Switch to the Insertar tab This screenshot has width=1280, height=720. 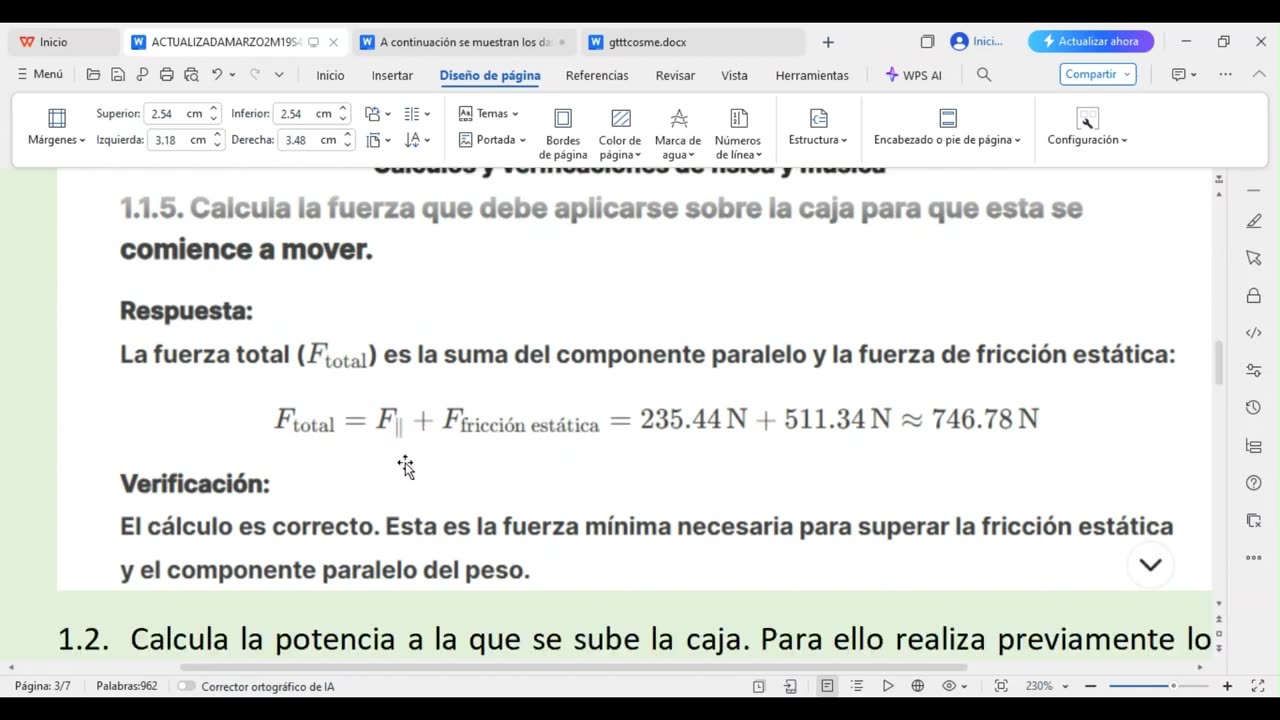pyautogui.click(x=392, y=75)
